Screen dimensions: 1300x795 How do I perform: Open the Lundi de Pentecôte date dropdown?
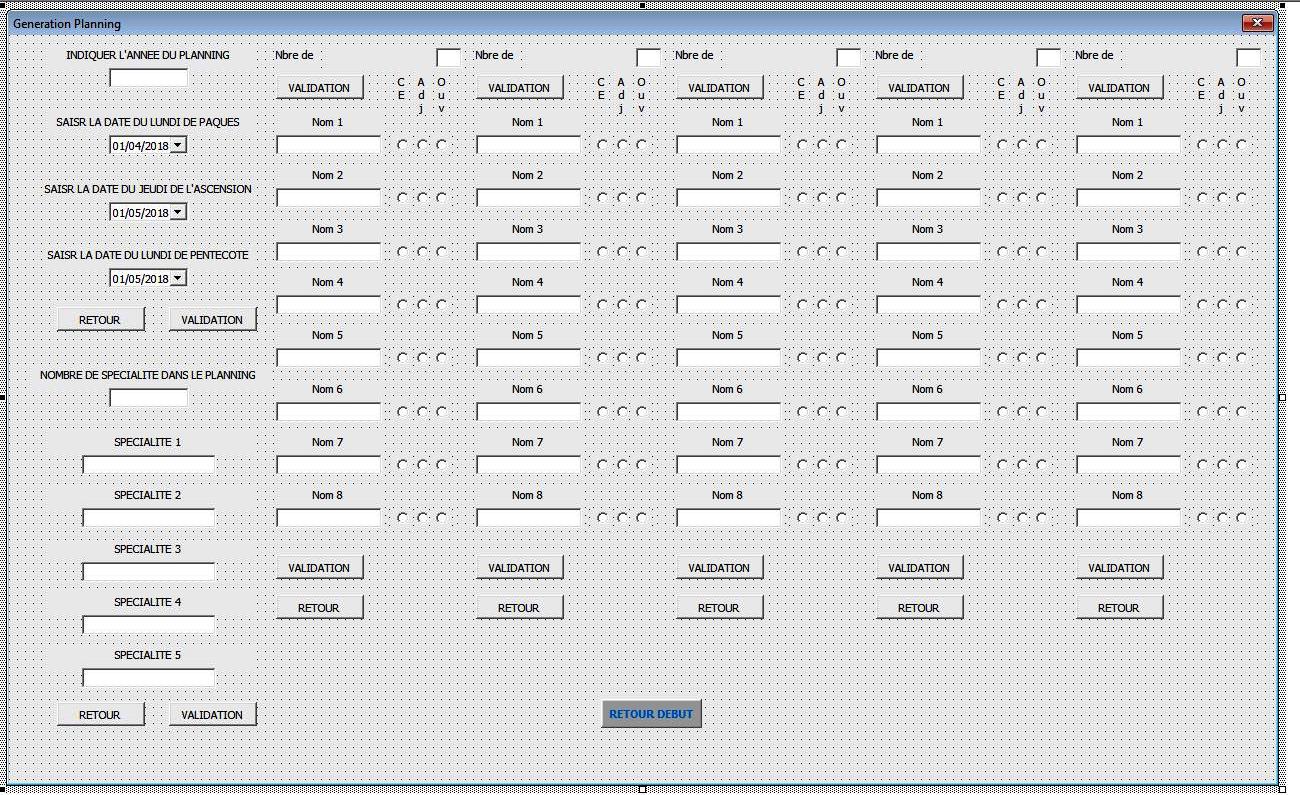point(178,278)
